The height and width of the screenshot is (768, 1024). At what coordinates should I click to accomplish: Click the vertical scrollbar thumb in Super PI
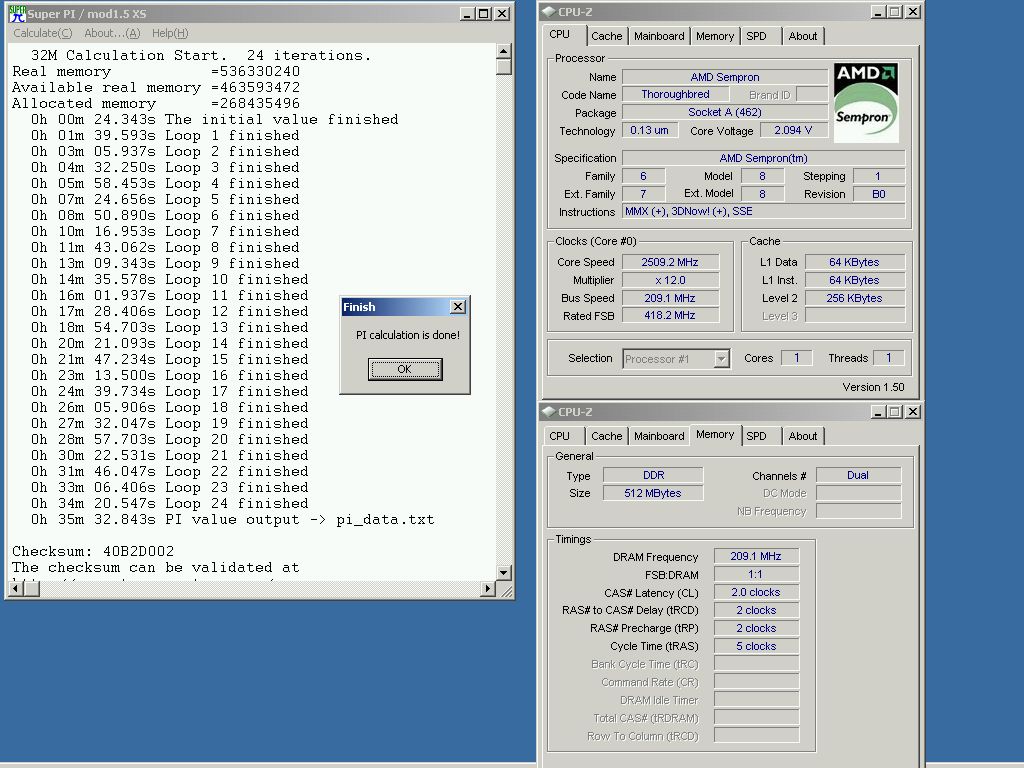(x=504, y=67)
